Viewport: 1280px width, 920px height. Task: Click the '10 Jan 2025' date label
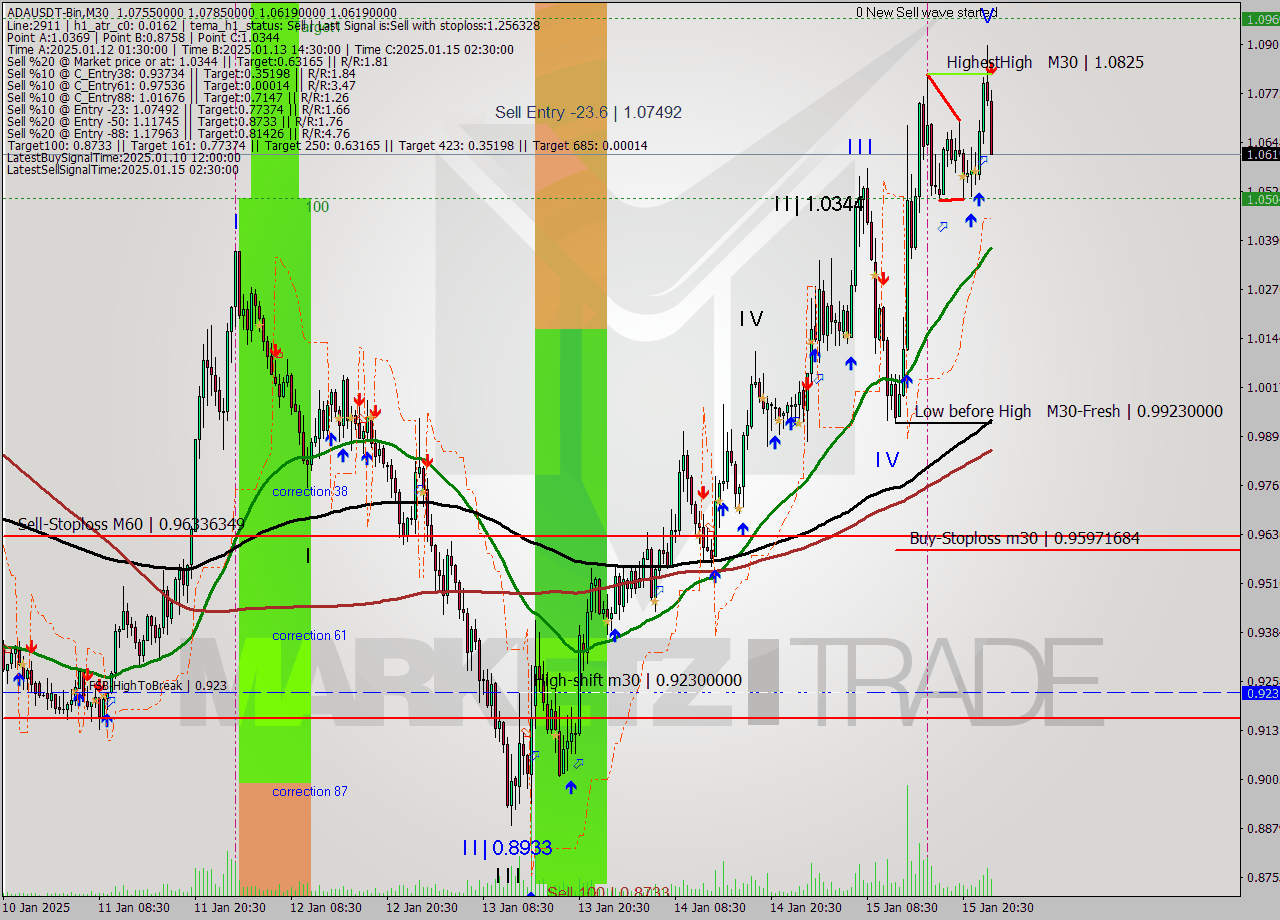tap(37, 908)
